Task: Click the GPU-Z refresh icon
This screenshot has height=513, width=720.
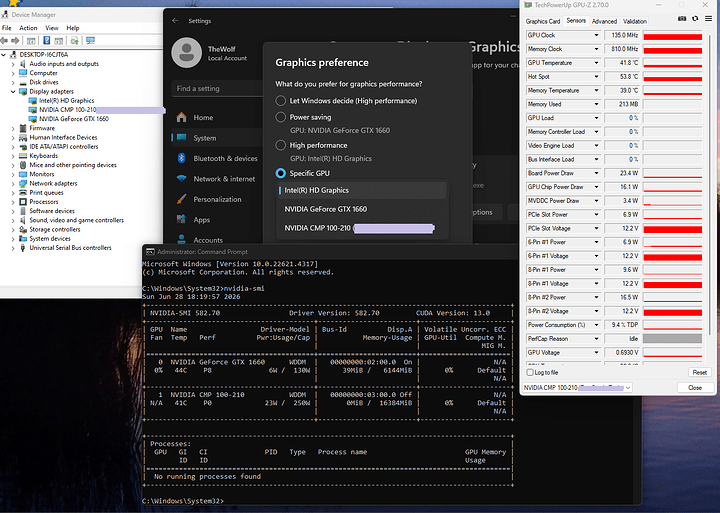Action: [695, 19]
